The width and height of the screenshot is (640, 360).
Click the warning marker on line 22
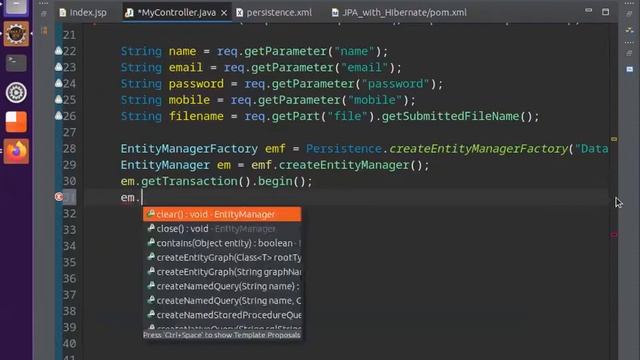click(x=59, y=51)
